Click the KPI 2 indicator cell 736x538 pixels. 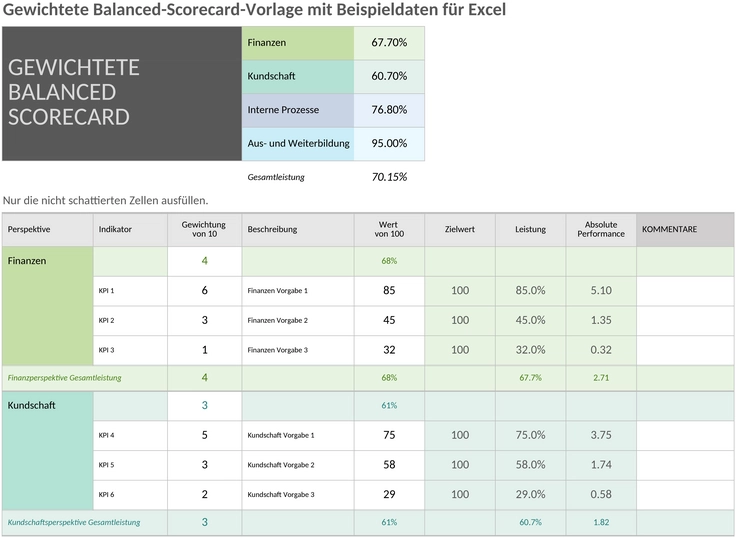click(x=130, y=321)
